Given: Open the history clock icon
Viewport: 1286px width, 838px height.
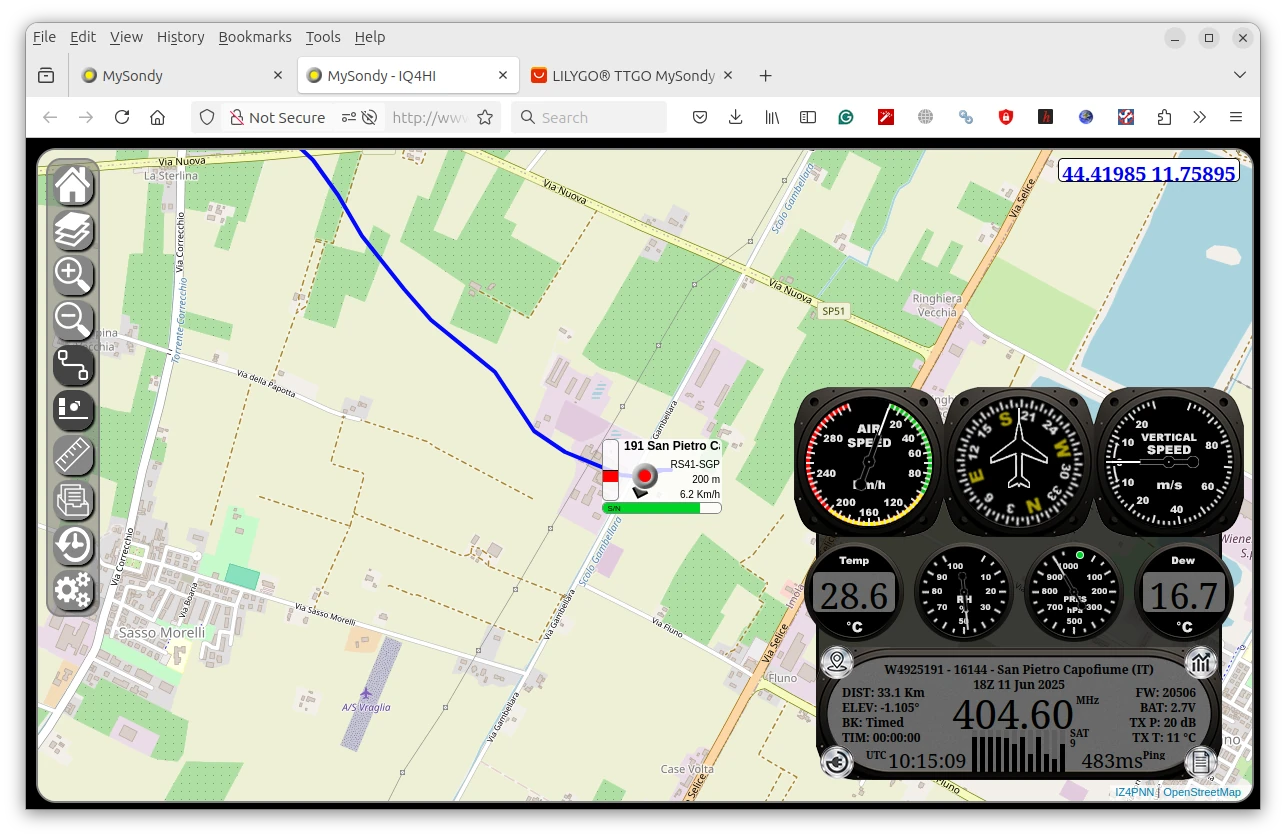Looking at the screenshot, I should (x=73, y=545).
